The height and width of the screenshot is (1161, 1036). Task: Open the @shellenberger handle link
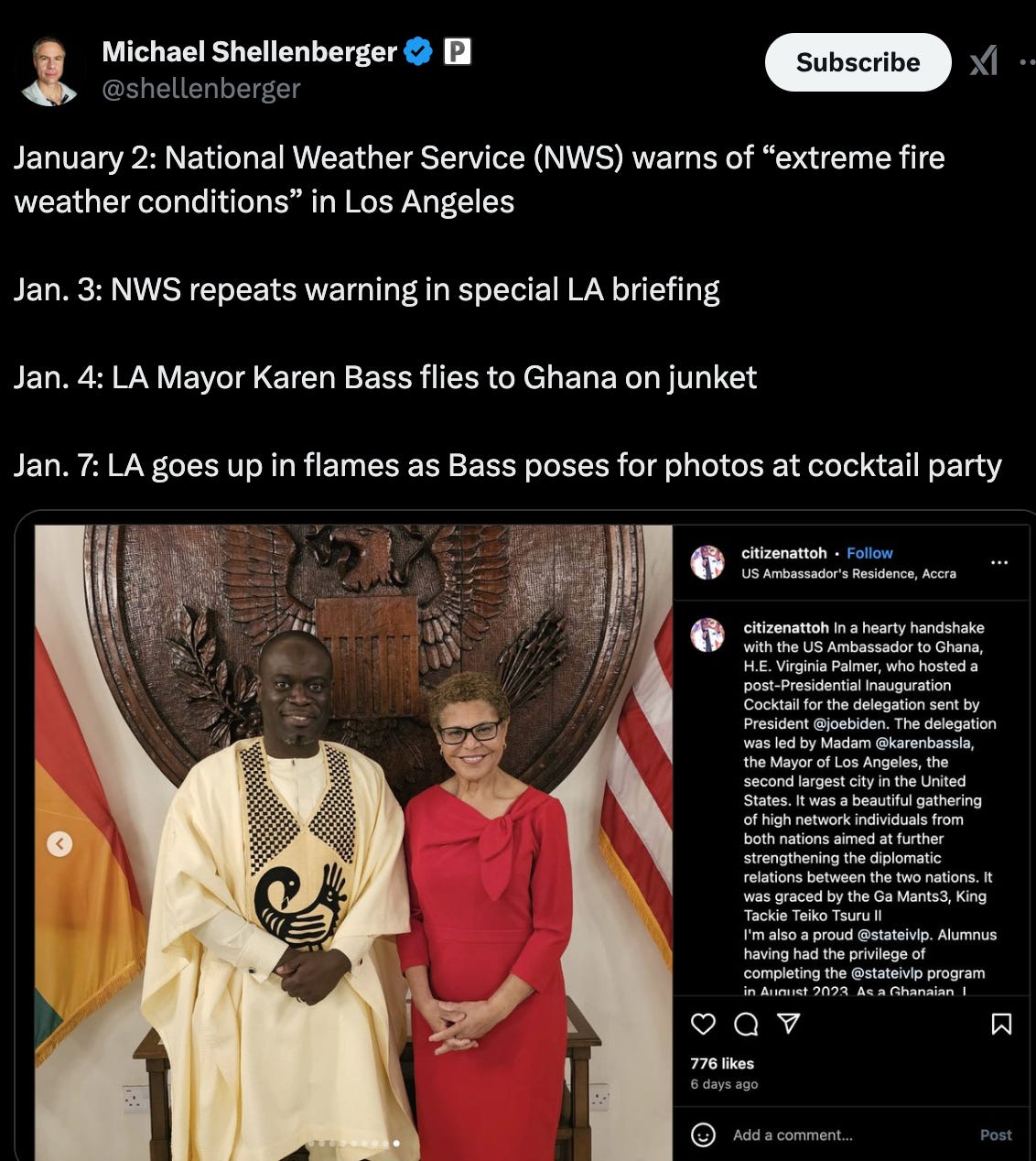(201, 88)
